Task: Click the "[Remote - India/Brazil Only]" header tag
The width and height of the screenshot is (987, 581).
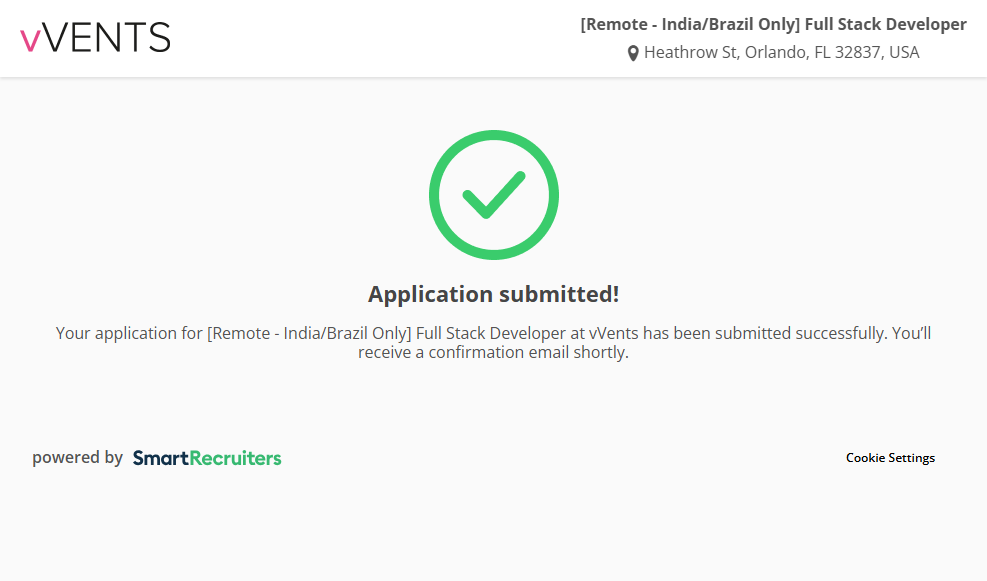Action: (690, 24)
